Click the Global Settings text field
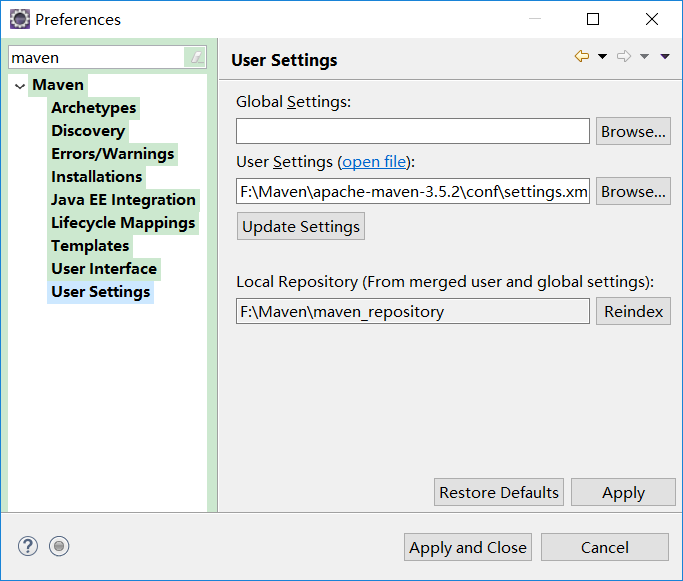This screenshot has width=683, height=581. [x=412, y=131]
